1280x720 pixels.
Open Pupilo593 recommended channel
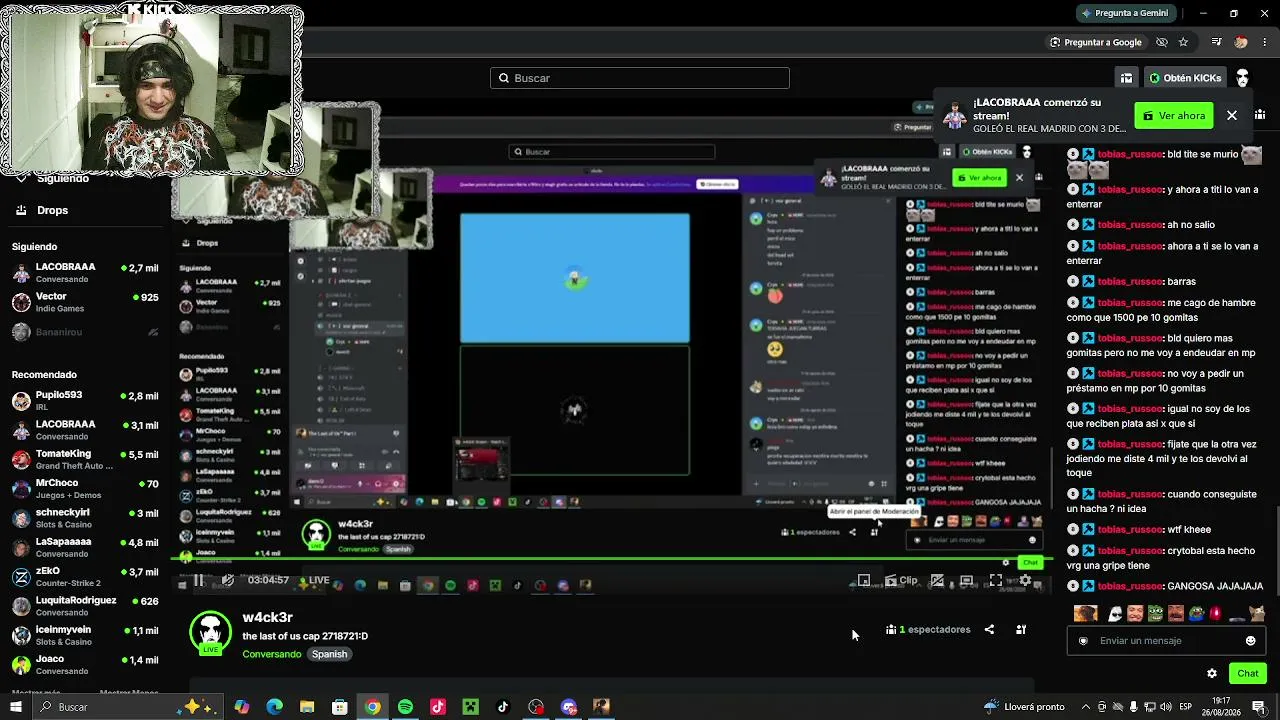pos(85,401)
